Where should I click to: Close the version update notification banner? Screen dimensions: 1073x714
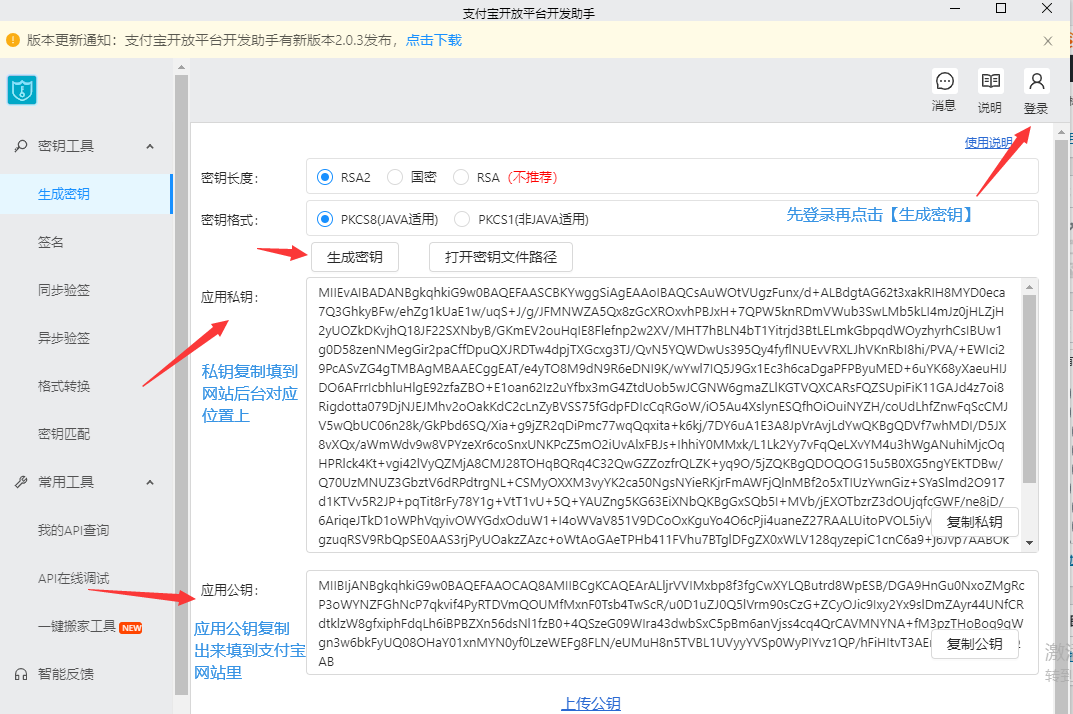[1047, 41]
